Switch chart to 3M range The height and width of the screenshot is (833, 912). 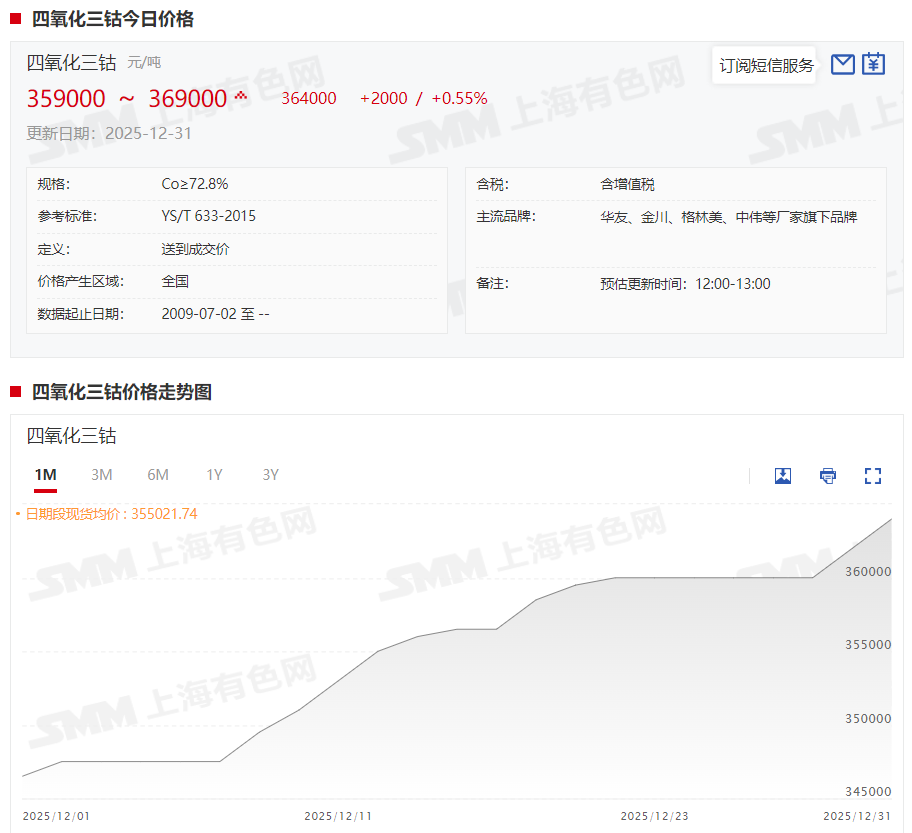pyautogui.click(x=101, y=475)
